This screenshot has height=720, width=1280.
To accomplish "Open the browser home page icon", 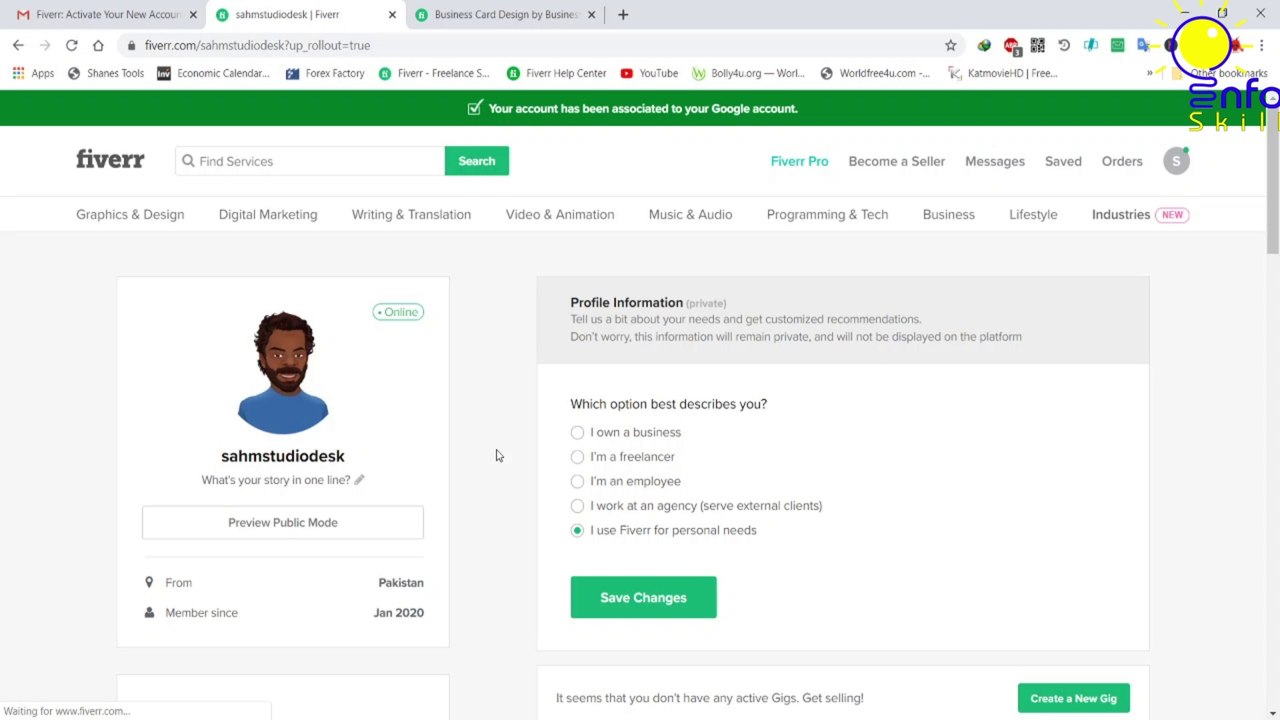I will tap(98, 45).
